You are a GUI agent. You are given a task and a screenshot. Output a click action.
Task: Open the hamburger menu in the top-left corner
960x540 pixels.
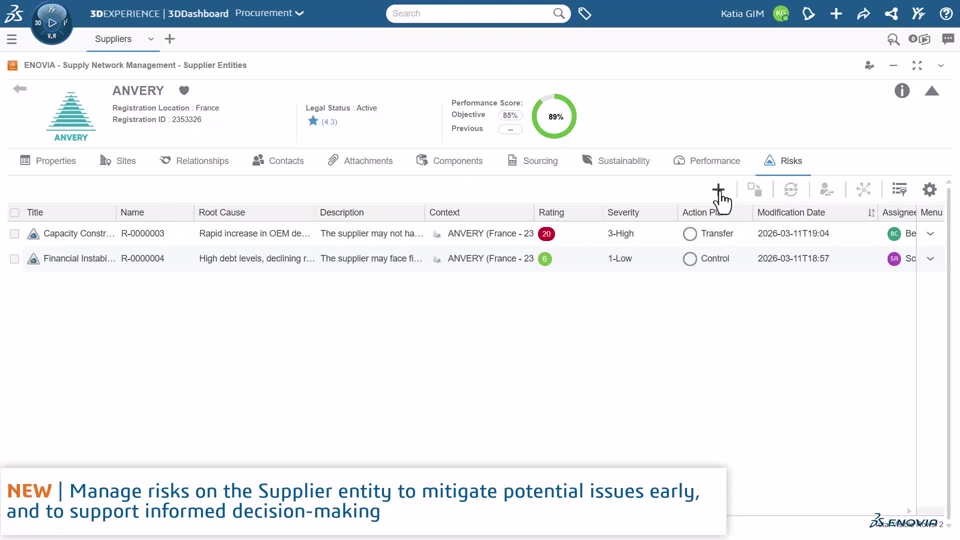pyautogui.click(x=12, y=39)
